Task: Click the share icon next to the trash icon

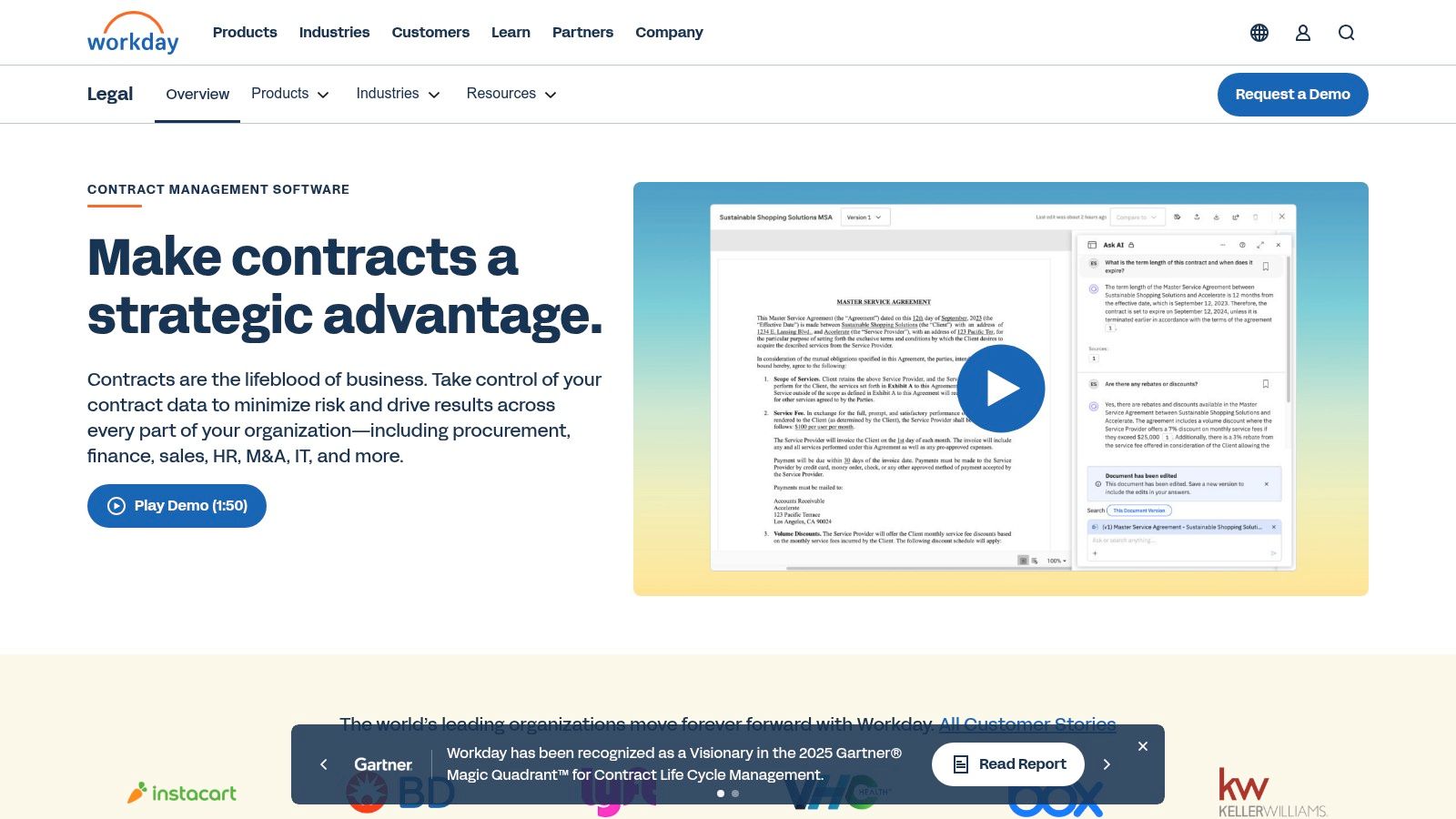Action: coord(1236,217)
